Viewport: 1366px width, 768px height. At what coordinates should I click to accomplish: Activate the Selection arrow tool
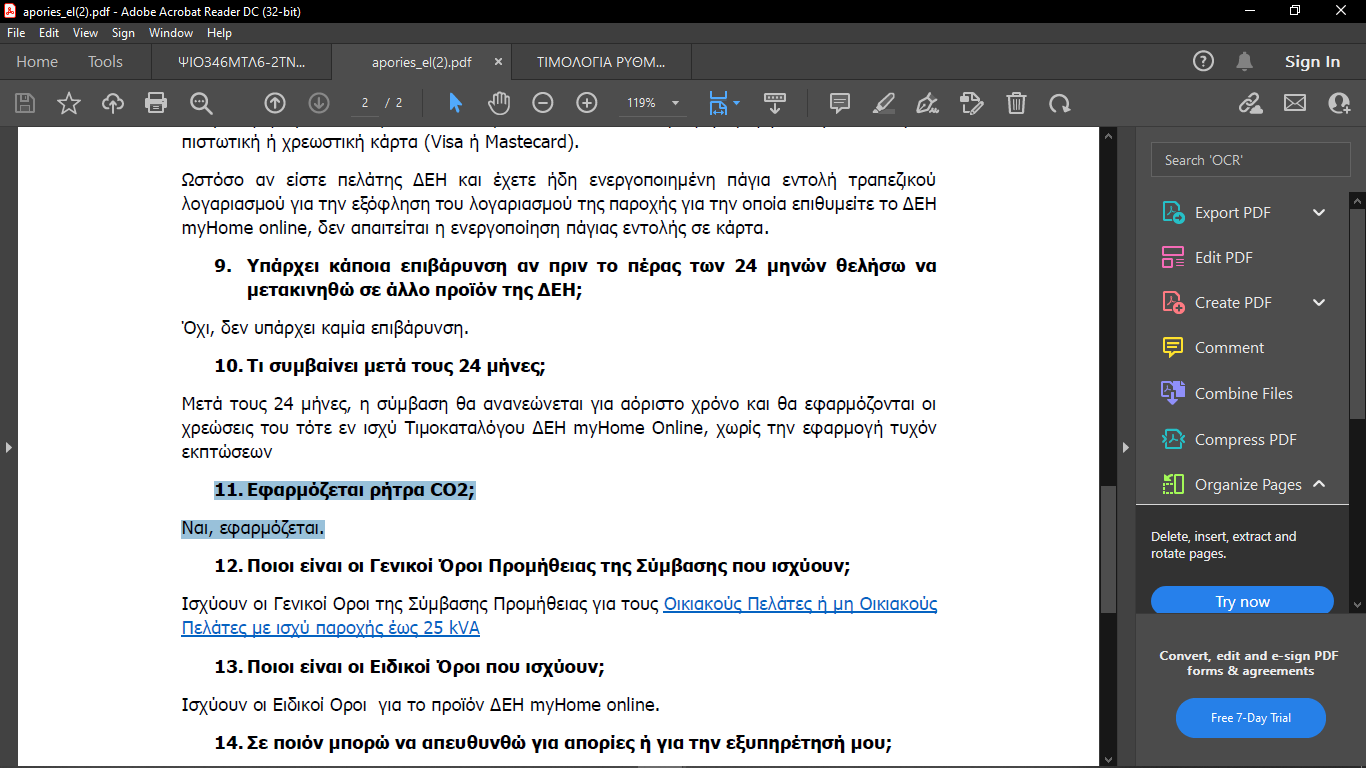(455, 103)
